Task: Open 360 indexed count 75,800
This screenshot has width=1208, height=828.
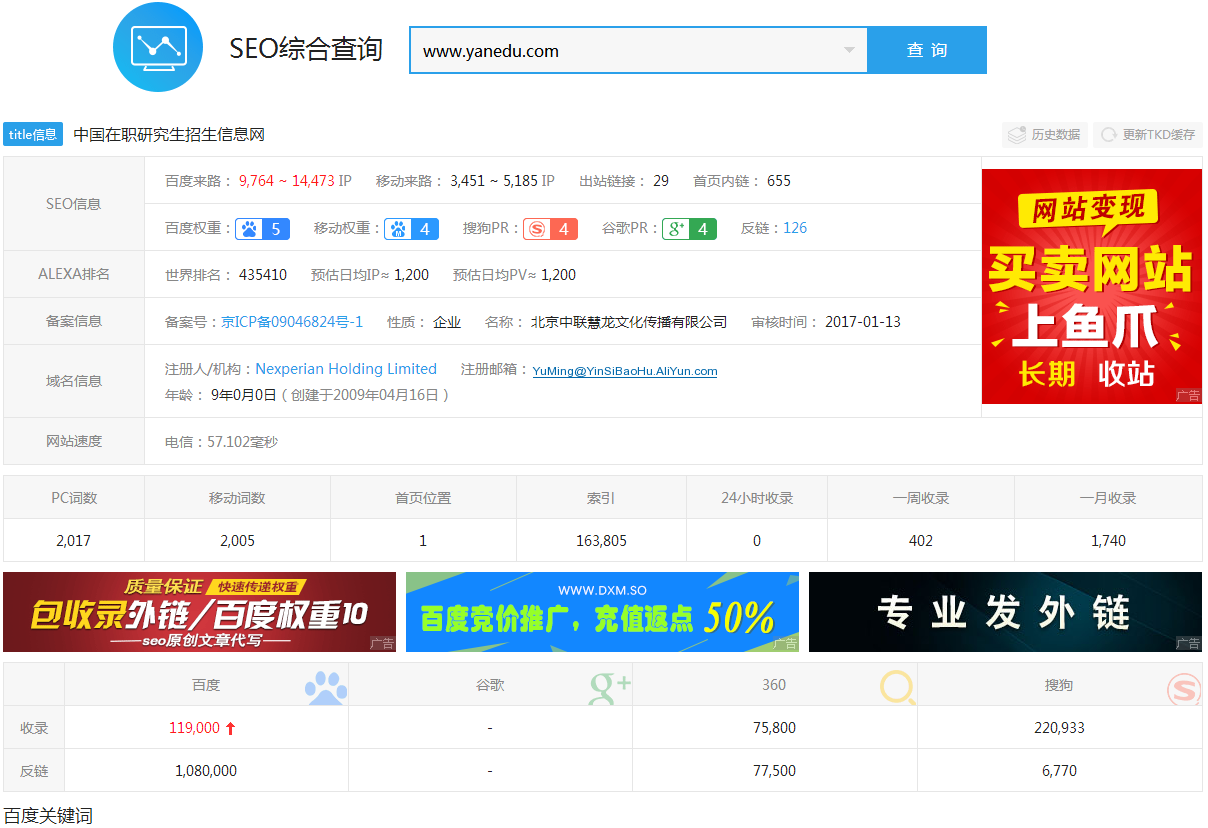Action: pos(774,728)
